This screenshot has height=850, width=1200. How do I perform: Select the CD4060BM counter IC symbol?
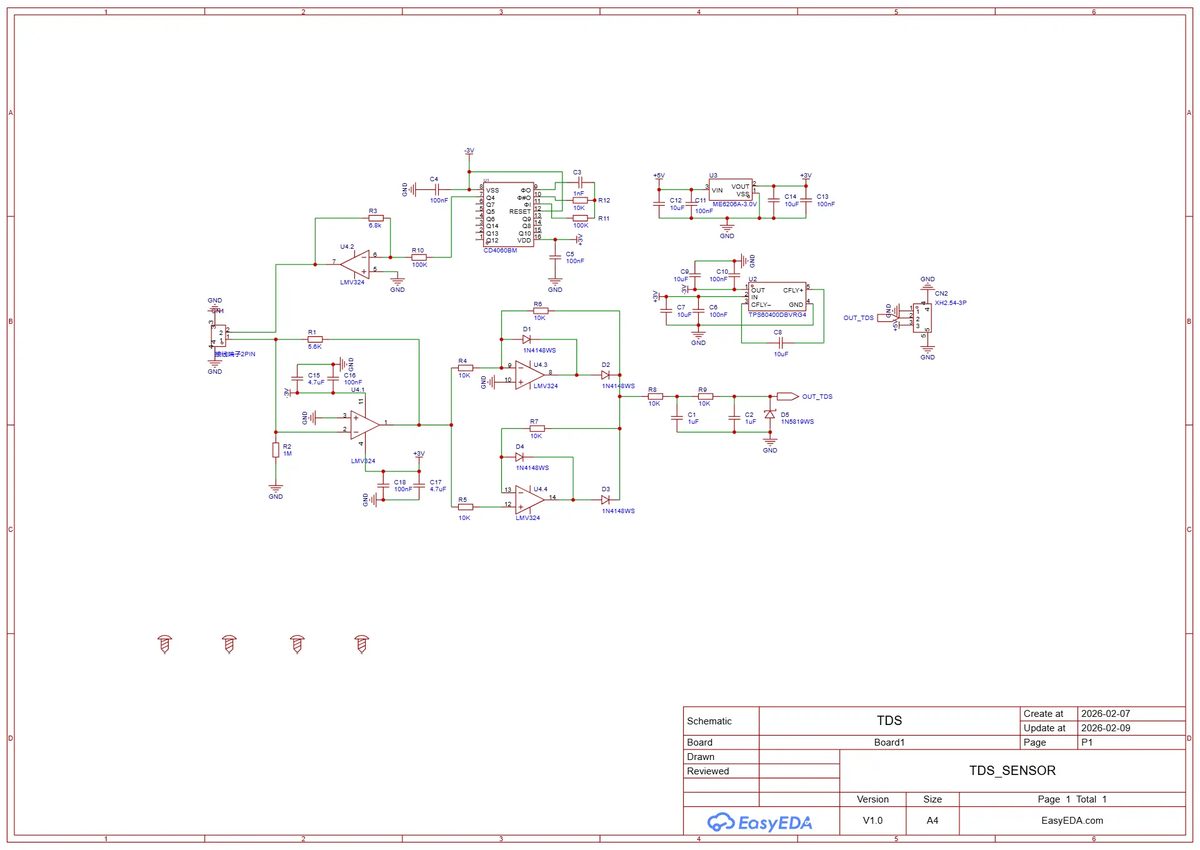coord(508,214)
